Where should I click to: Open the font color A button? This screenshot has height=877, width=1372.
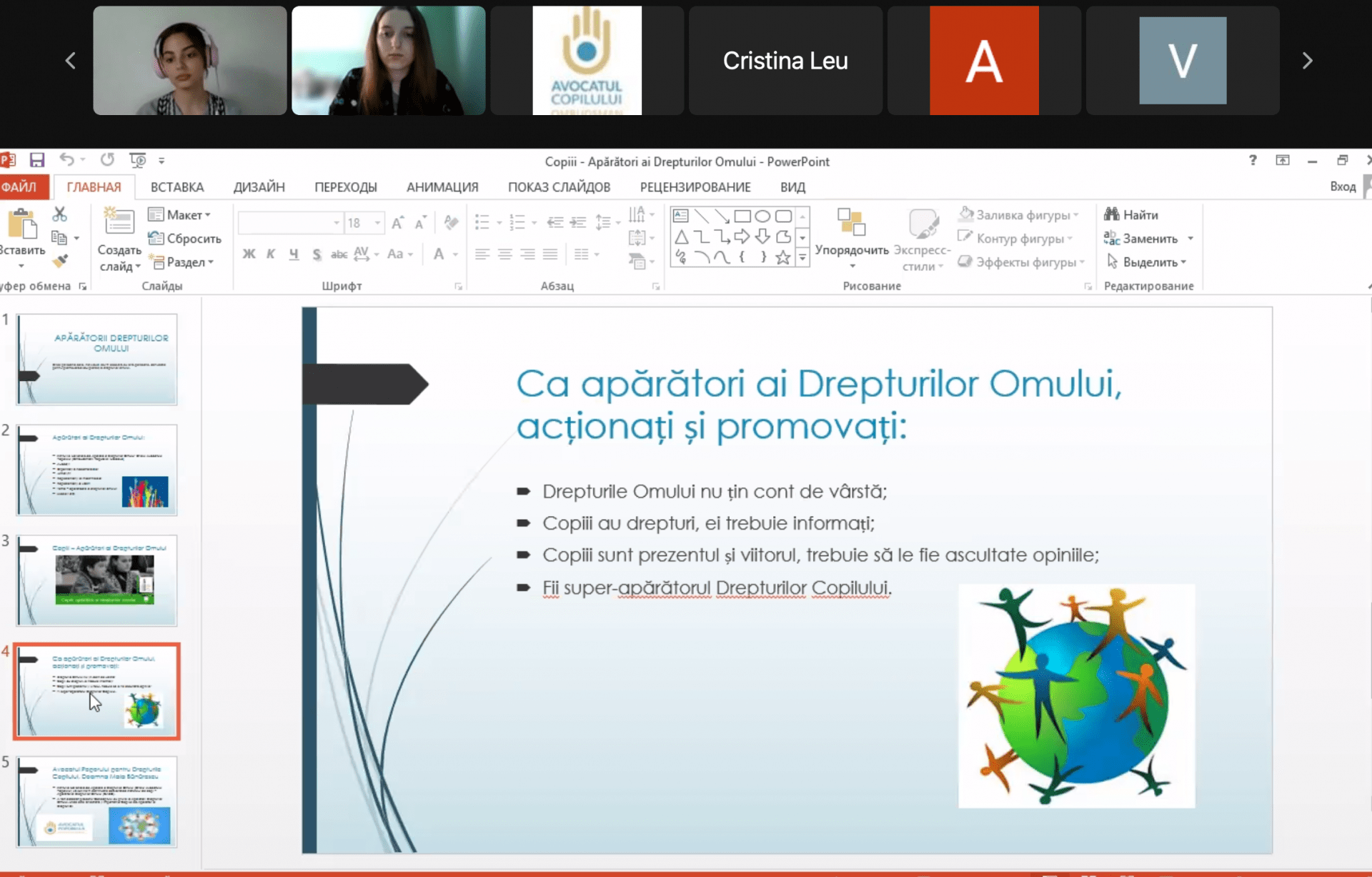tap(439, 254)
